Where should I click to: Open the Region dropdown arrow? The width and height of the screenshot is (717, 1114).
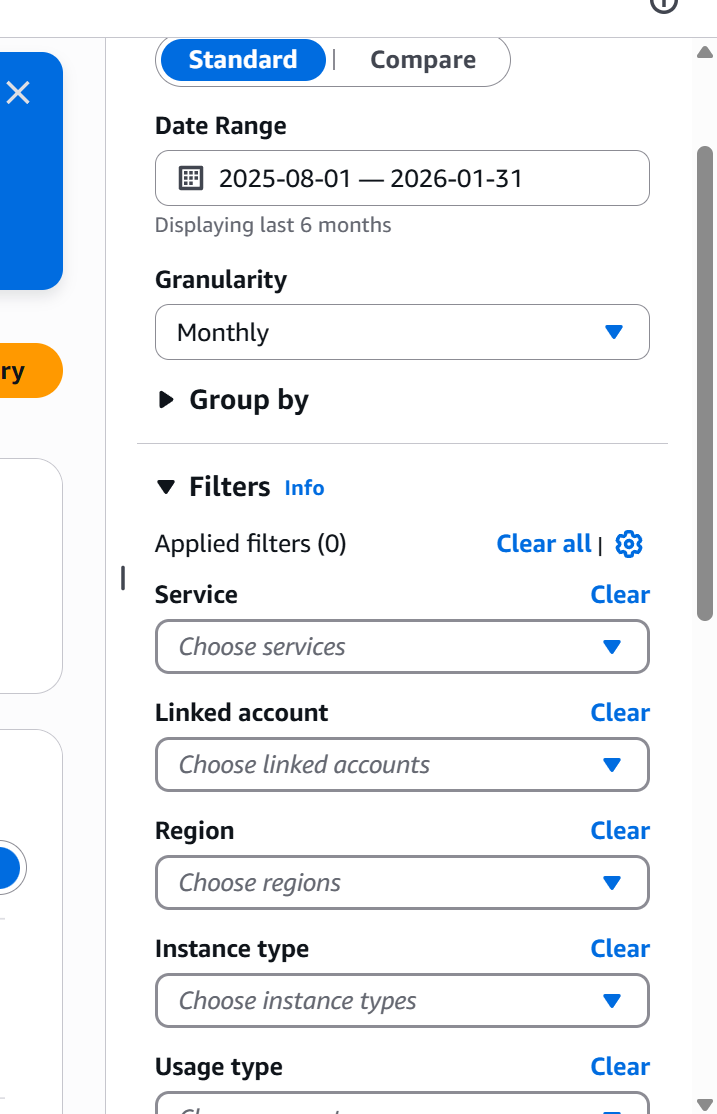click(x=613, y=883)
